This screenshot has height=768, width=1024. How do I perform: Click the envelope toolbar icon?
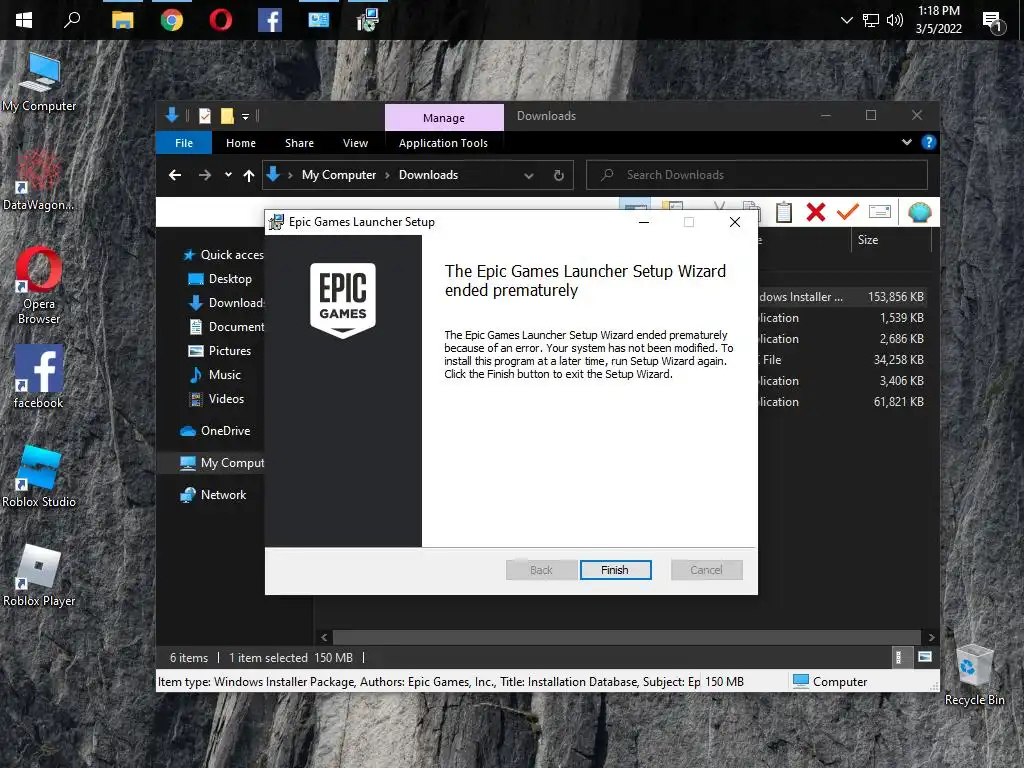pos(880,212)
